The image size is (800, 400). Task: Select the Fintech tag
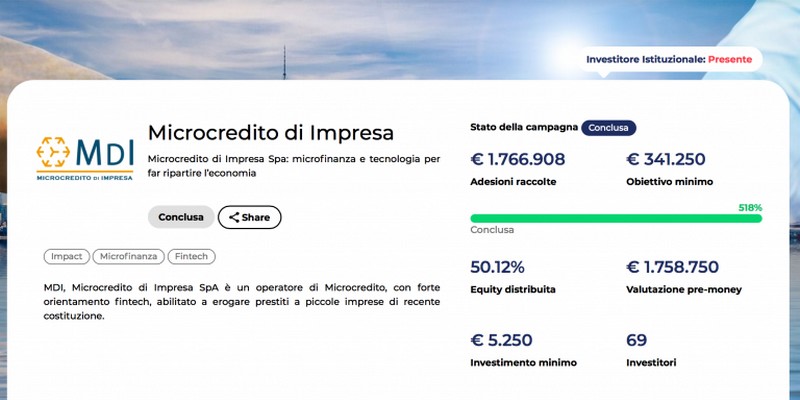(x=191, y=256)
